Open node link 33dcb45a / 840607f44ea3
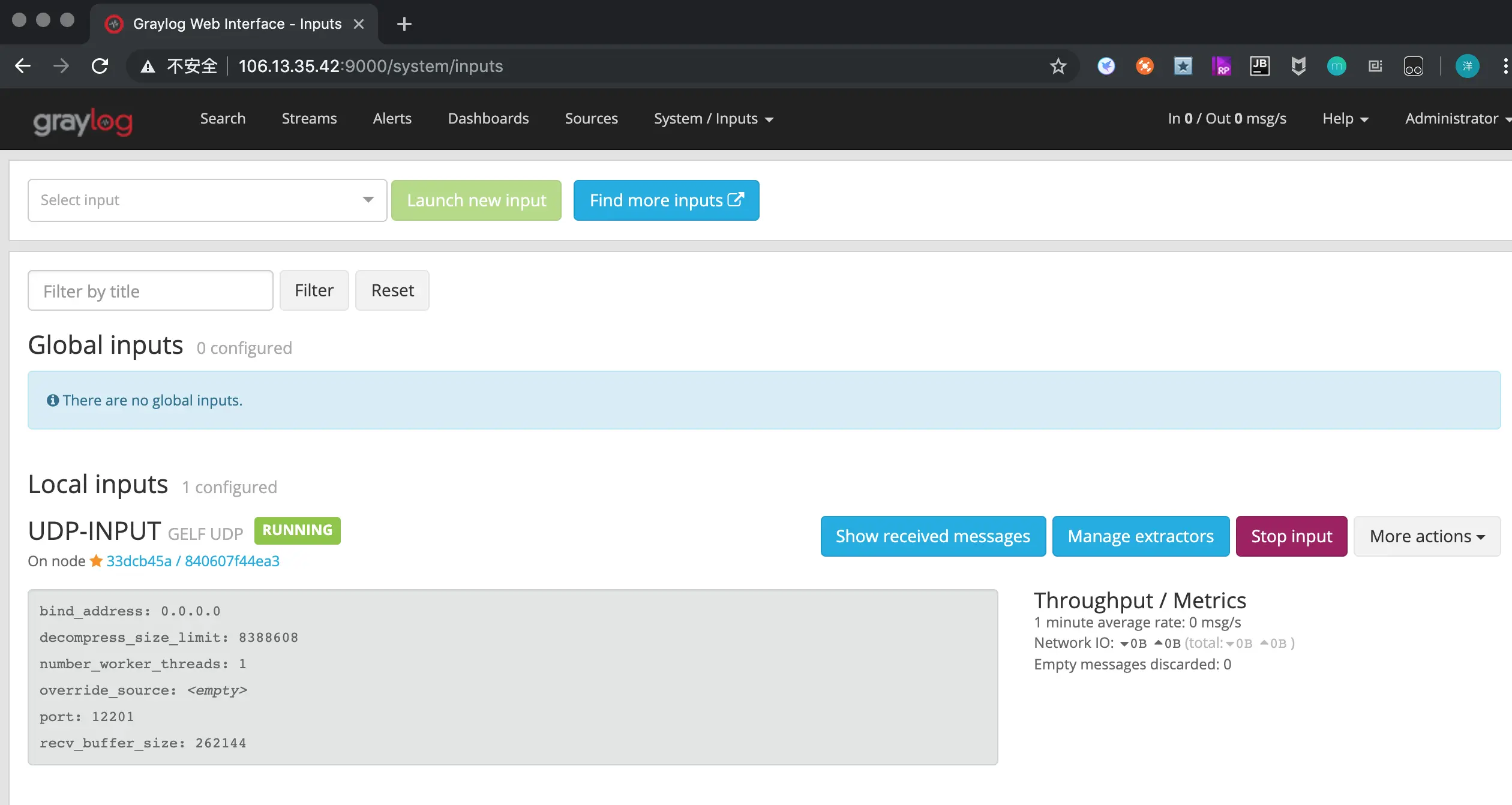The height and width of the screenshot is (805, 1512). [193, 561]
